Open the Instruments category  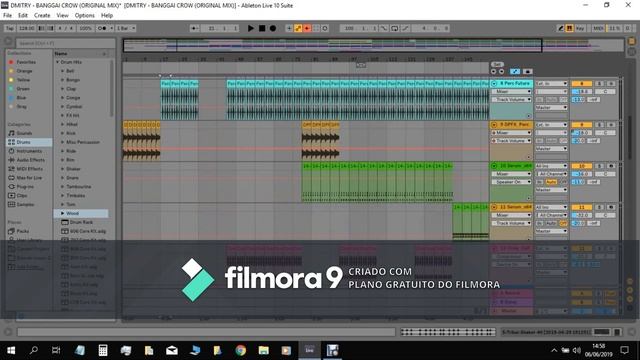pos(29,151)
